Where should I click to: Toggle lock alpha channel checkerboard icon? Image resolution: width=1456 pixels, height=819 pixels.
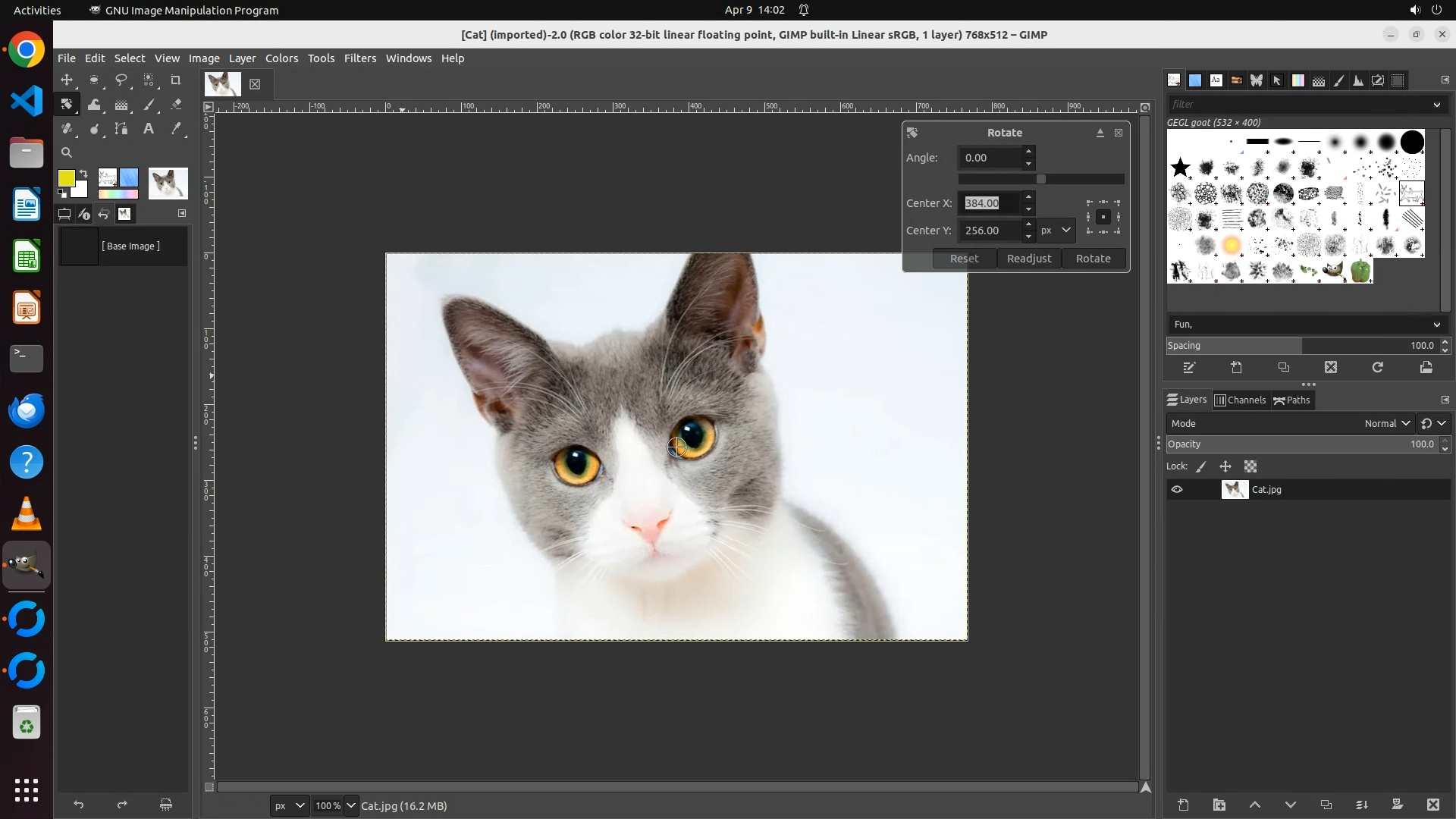click(x=1250, y=467)
